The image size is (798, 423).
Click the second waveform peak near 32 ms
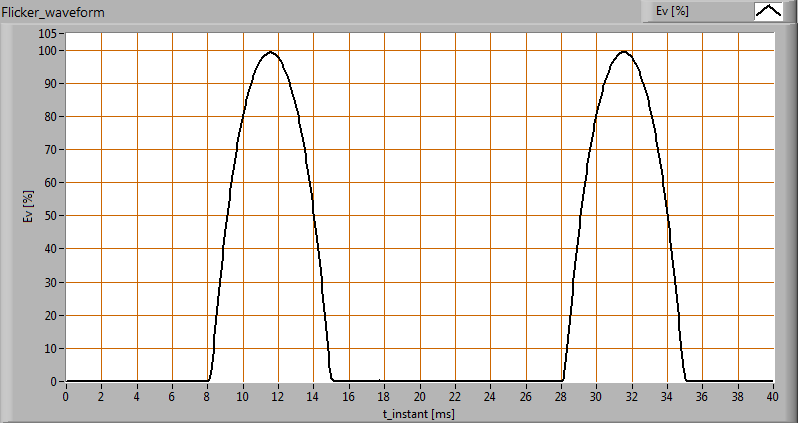point(624,52)
